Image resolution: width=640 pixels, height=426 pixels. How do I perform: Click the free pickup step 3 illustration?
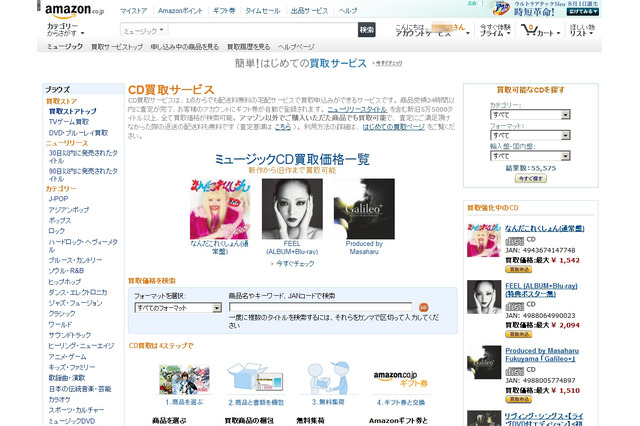point(328,377)
